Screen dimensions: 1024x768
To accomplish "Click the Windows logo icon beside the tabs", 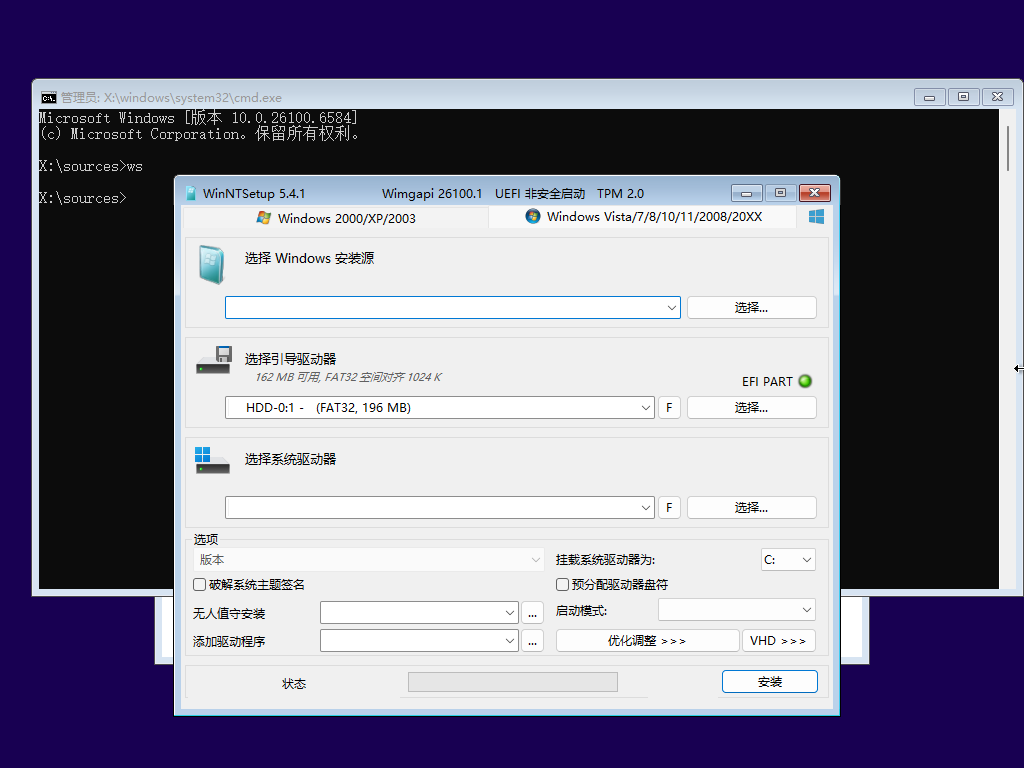I will pos(816,217).
